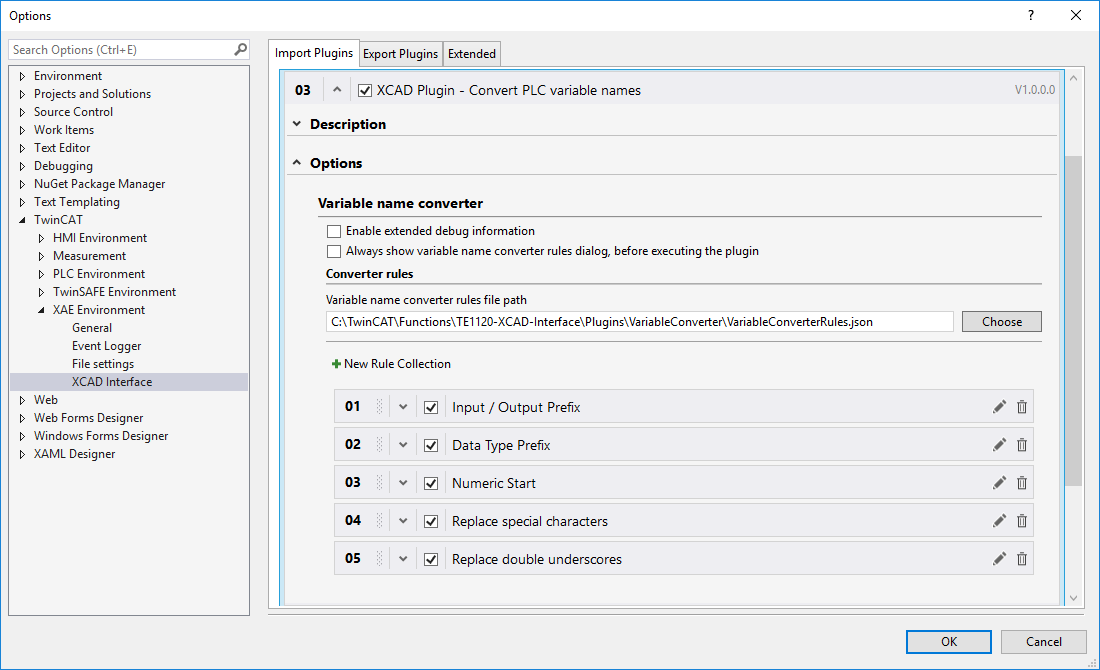This screenshot has width=1100, height=670.
Task: Expand Numeric Start rule chevron
Action: click(x=403, y=483)
